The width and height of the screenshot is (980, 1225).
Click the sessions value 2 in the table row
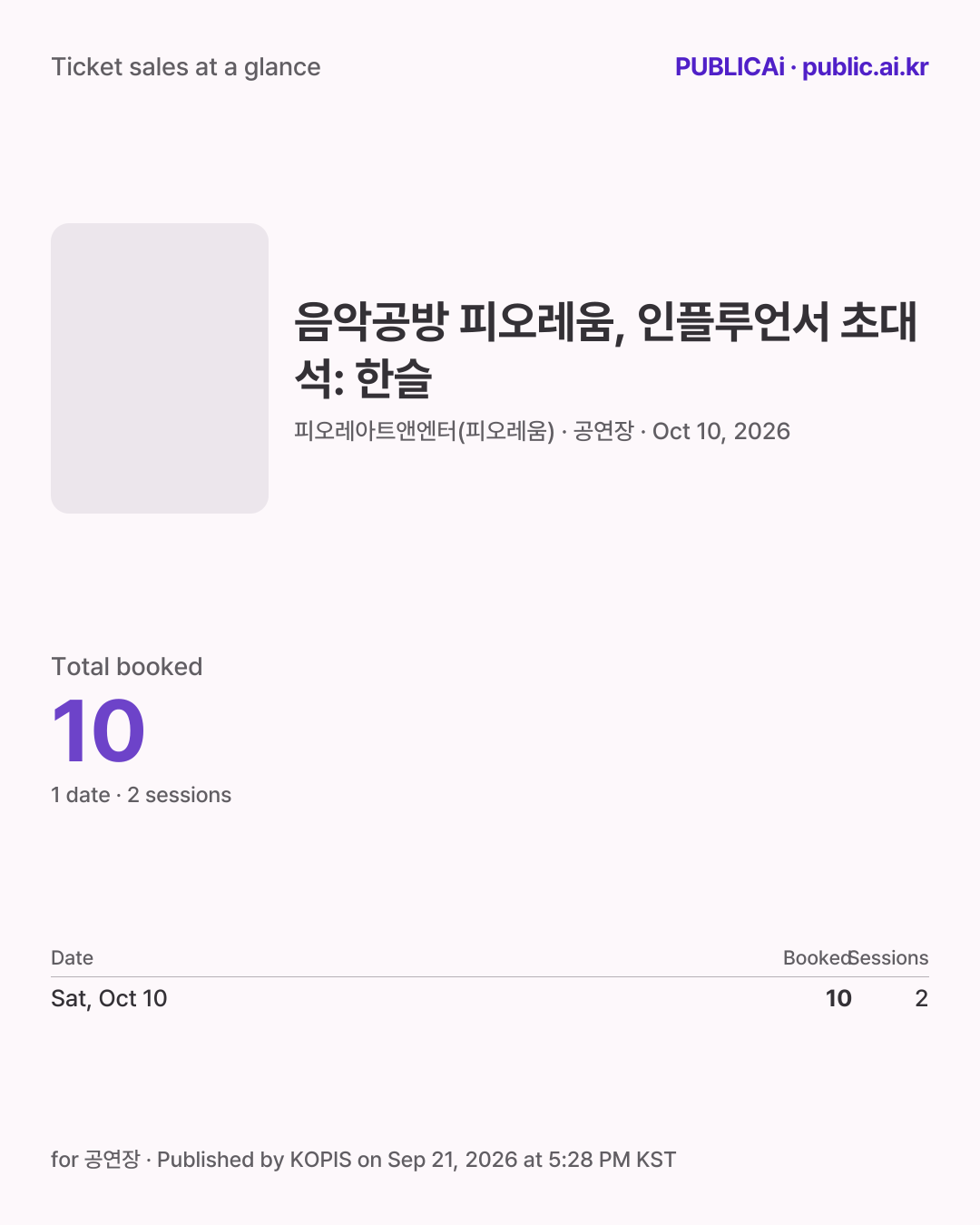point(921,998)
